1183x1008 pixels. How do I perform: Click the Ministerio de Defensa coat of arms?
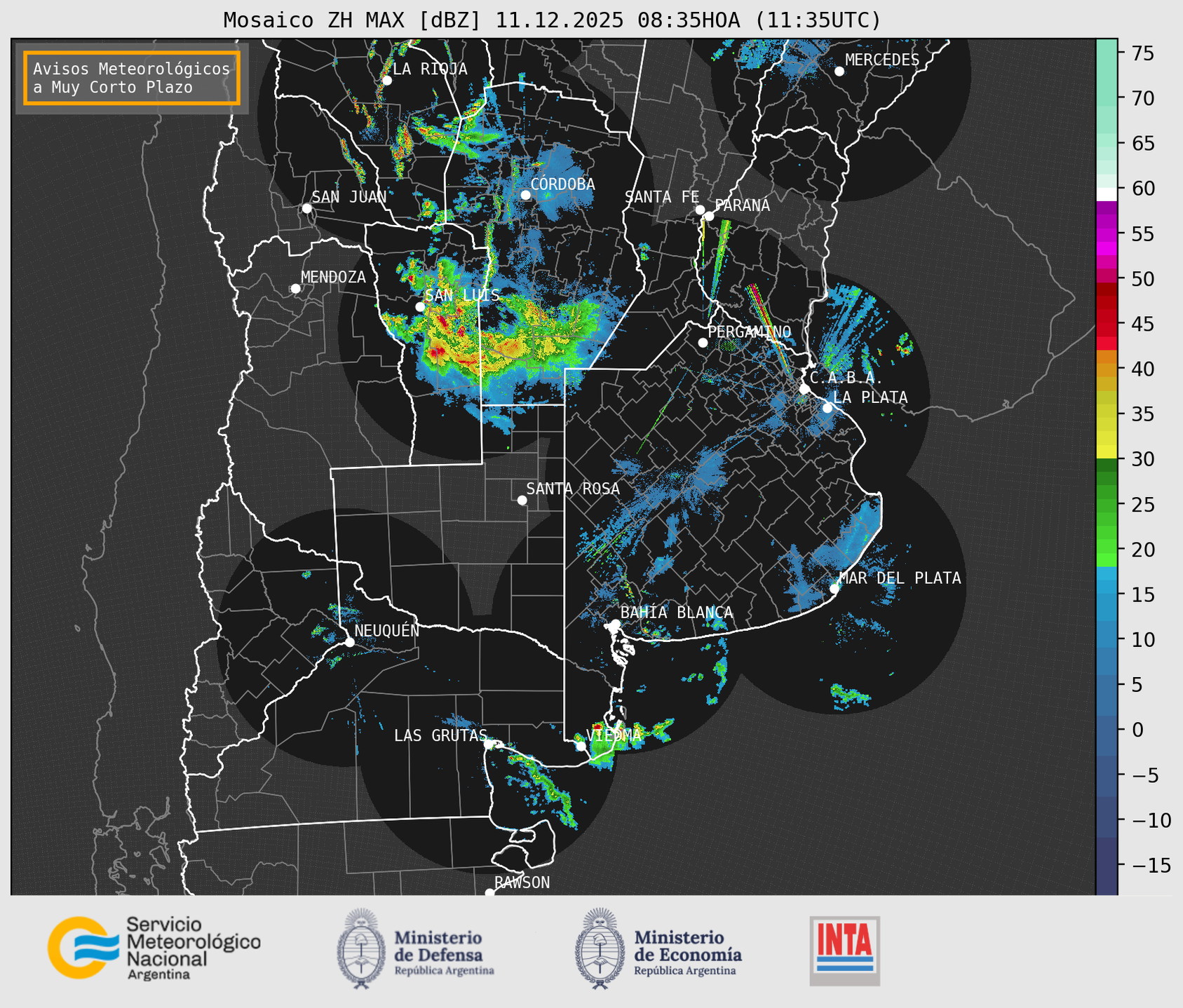[x=361, y=948]
